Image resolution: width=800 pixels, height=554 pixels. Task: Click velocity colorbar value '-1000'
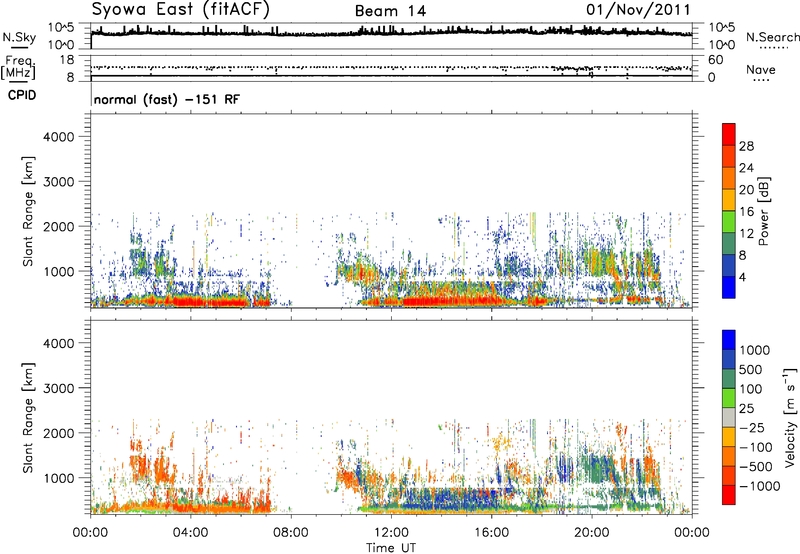pyautogui.click(x=760, y=486)
